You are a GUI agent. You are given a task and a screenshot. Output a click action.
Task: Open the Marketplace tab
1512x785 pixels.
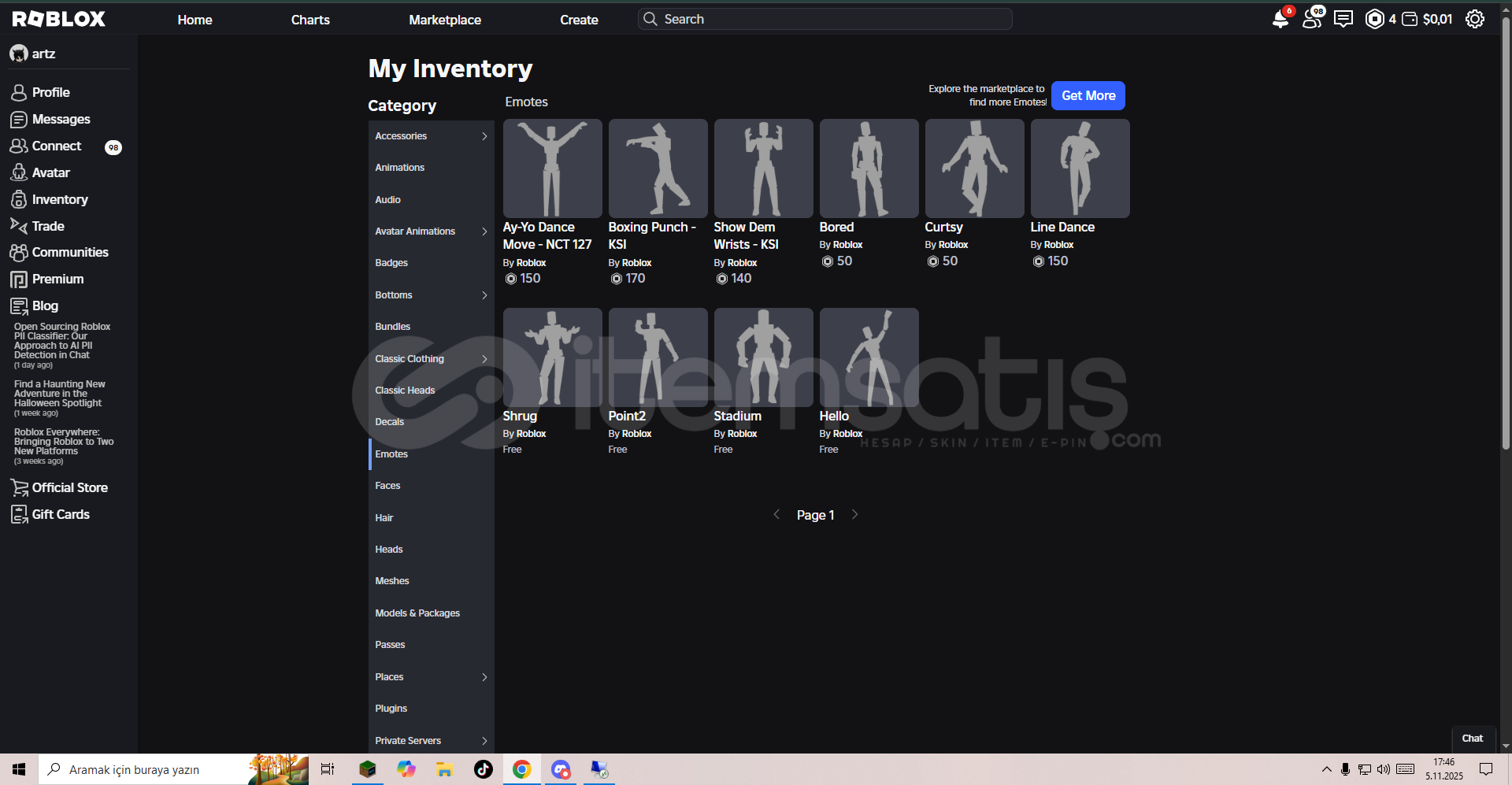tap(445, 20)
